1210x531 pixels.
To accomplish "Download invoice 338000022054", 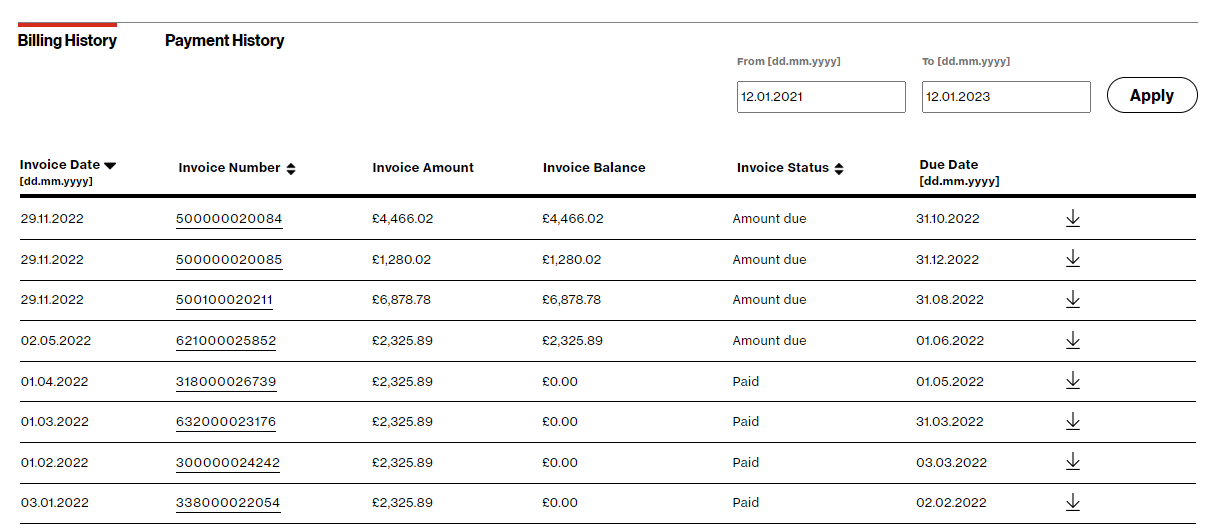I will click(x=1073, y=502).
